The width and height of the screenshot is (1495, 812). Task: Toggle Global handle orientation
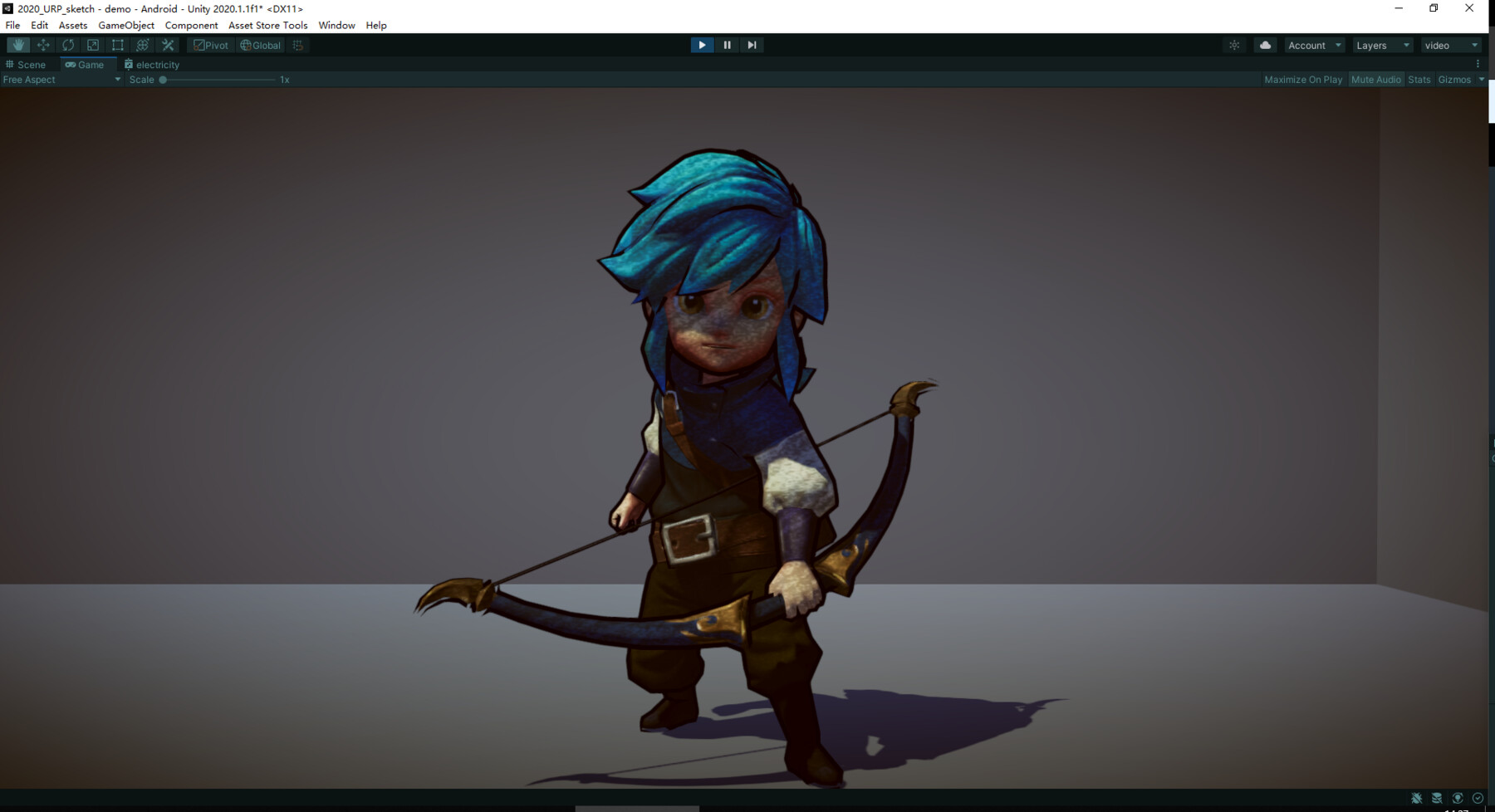pyautogui.click(x=259, y=45)
